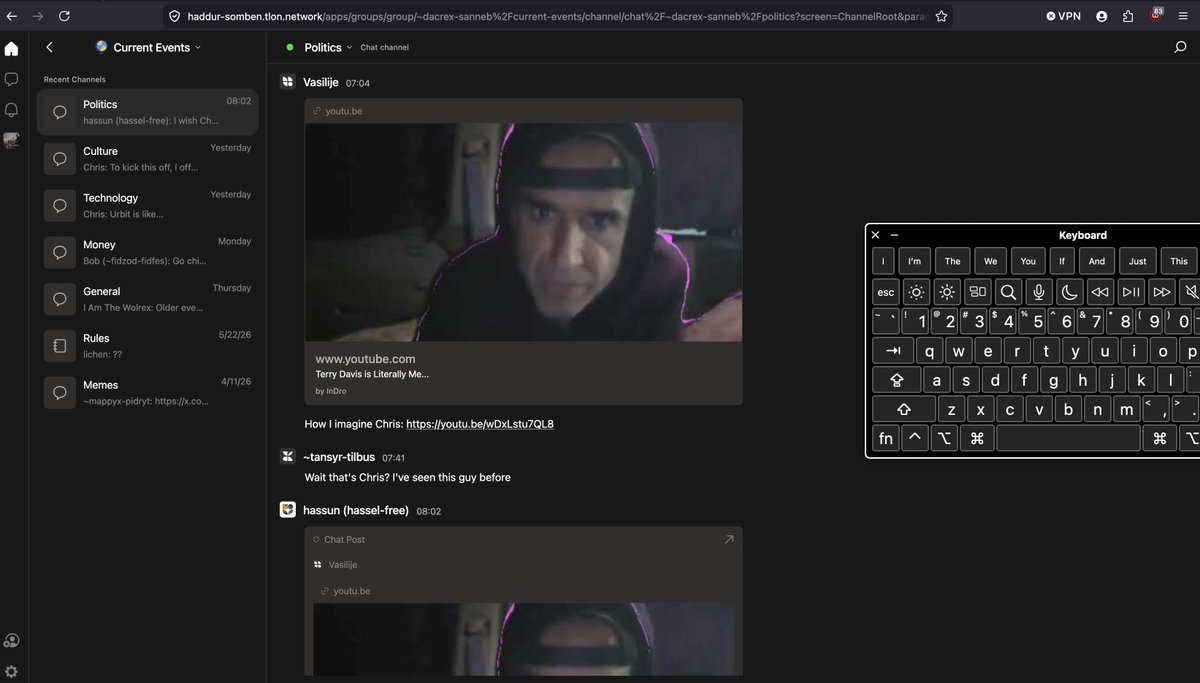Image resolution: width=1200 pixels, height=683 pixels.
Task: Reload the page in the browser toolbar
Action: point(64,16)
